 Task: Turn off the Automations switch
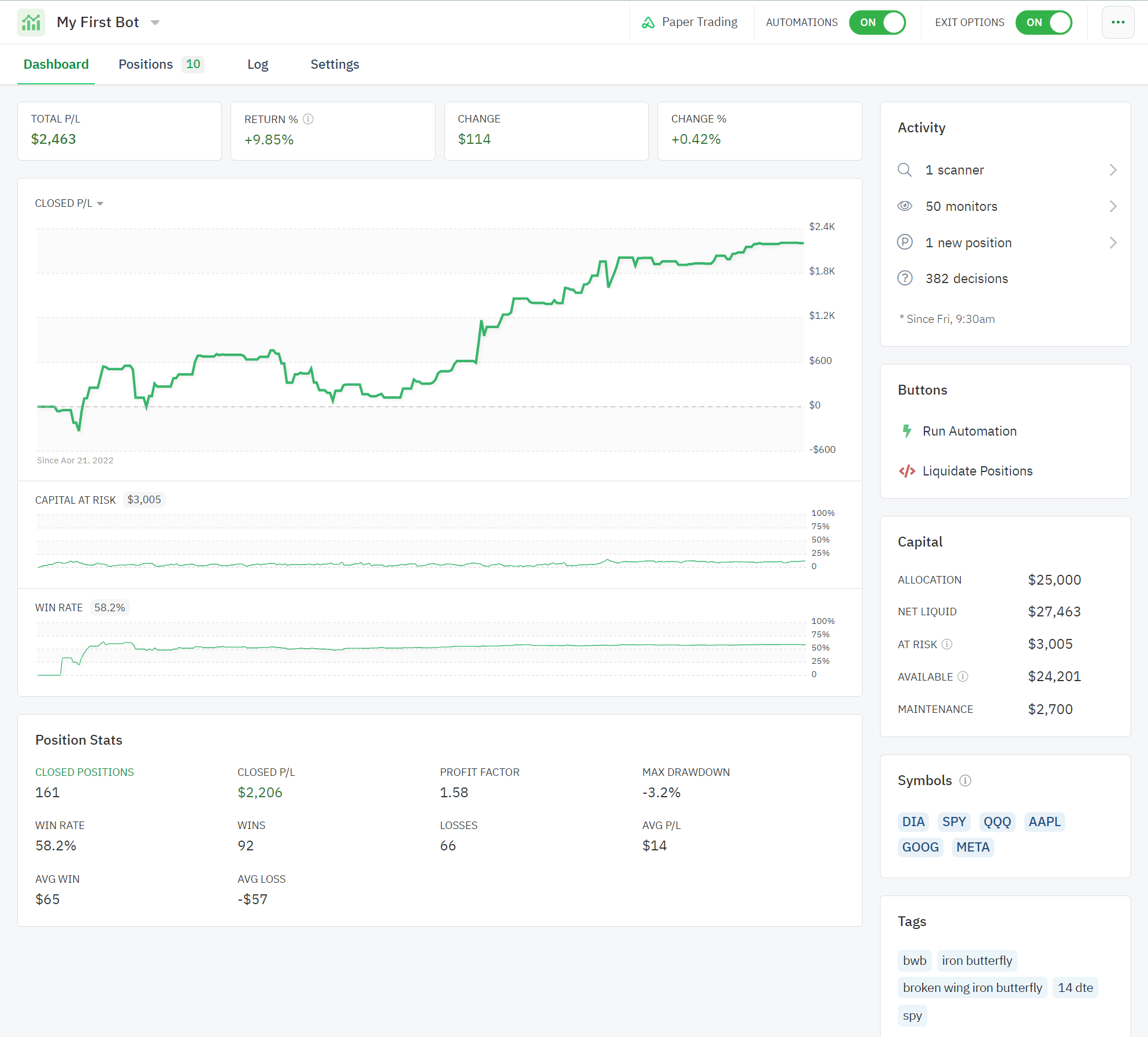[x=877, y=23]
